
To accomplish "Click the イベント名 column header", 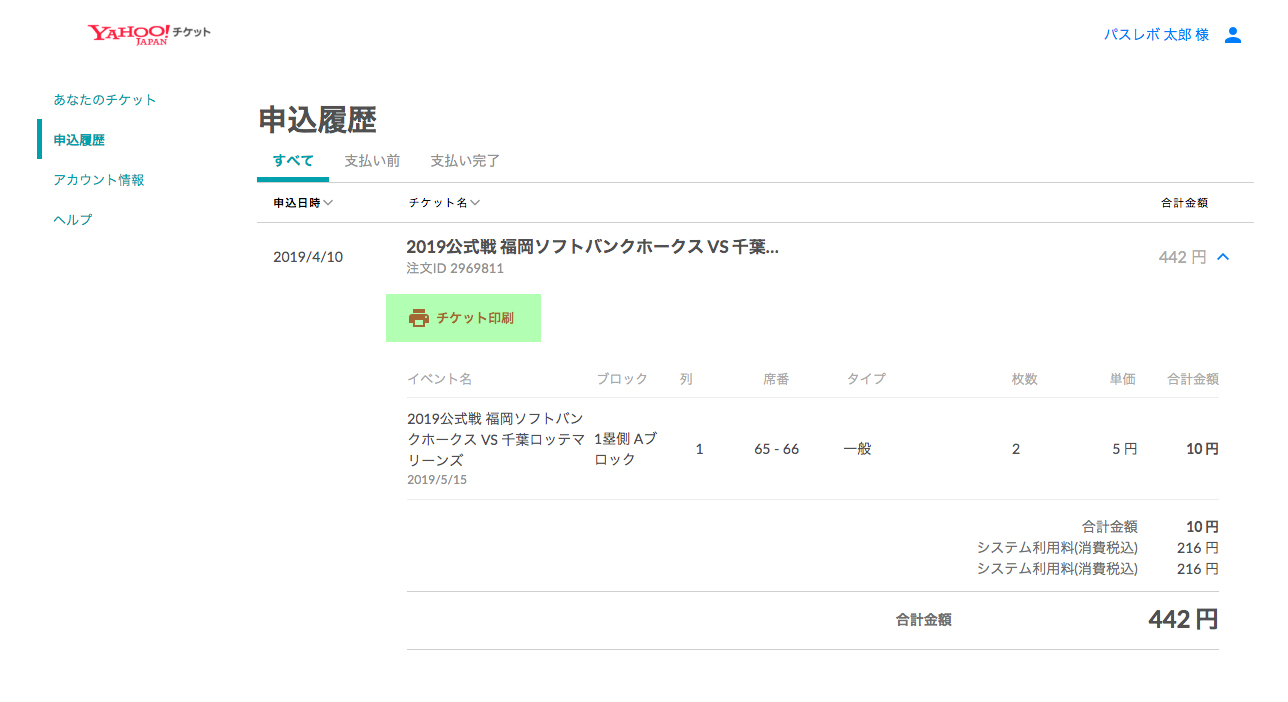I will click(x=439, y=379).
